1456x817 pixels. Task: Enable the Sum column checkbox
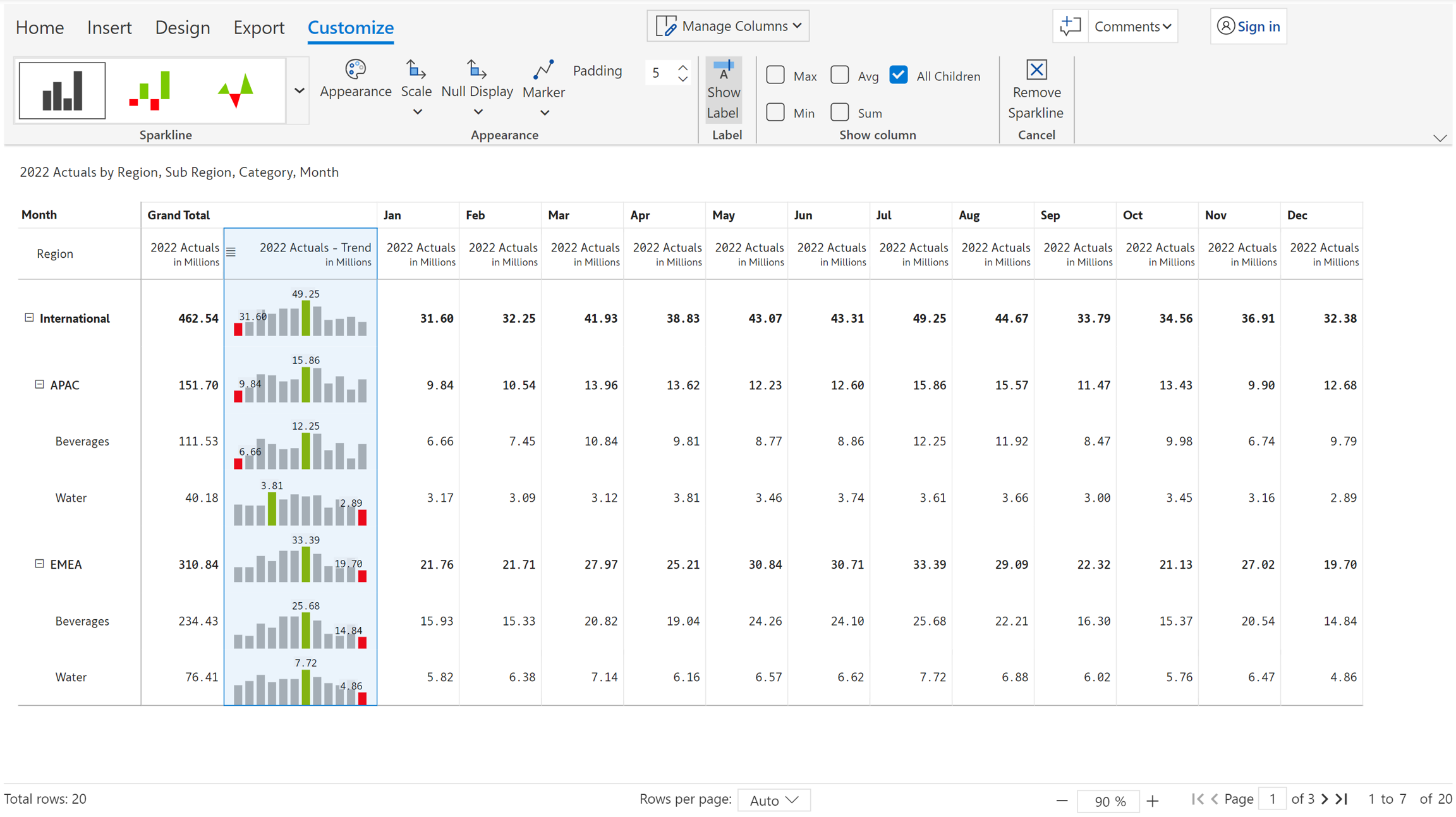point(839,112)
